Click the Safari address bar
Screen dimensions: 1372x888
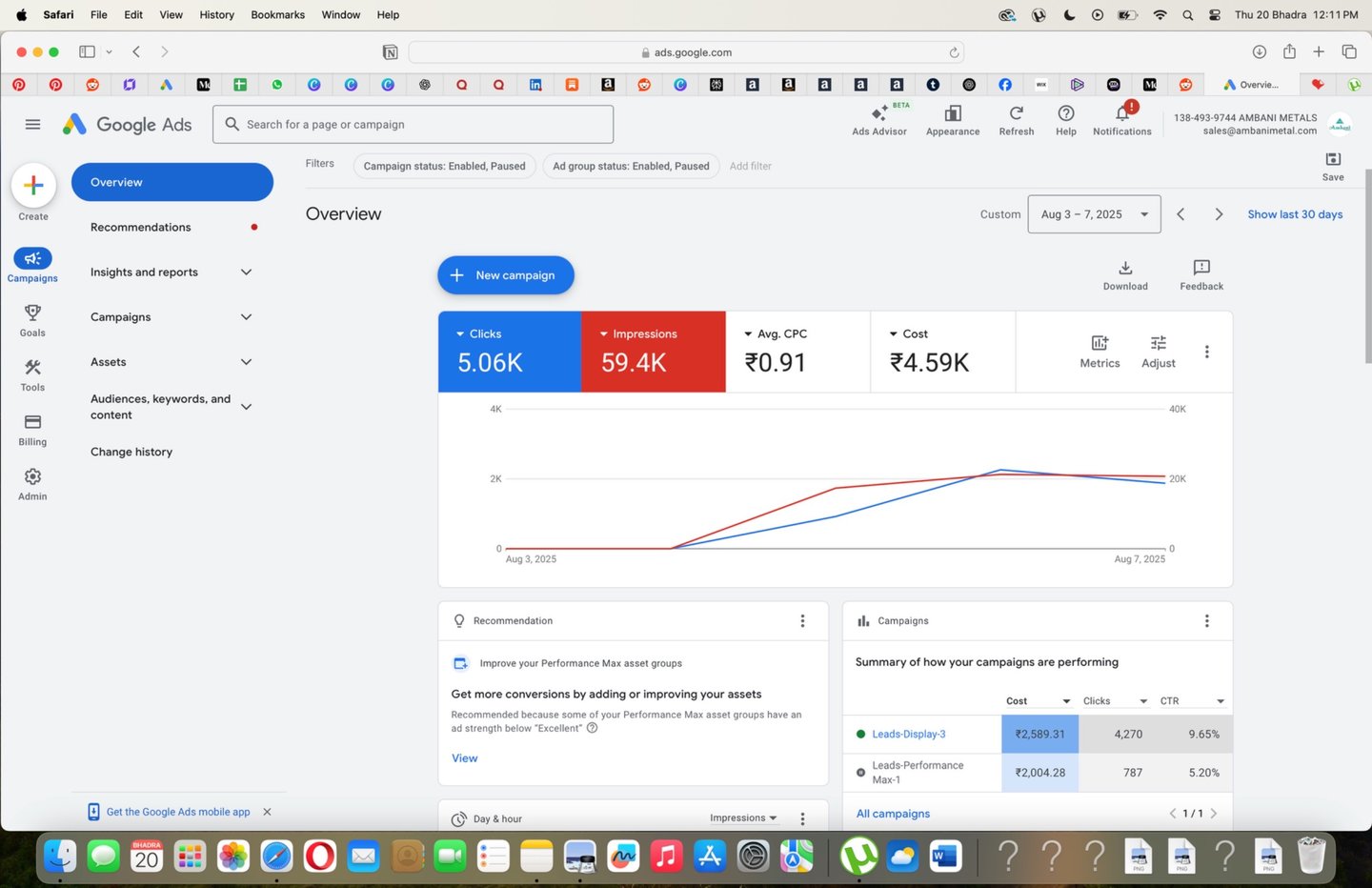686,52
